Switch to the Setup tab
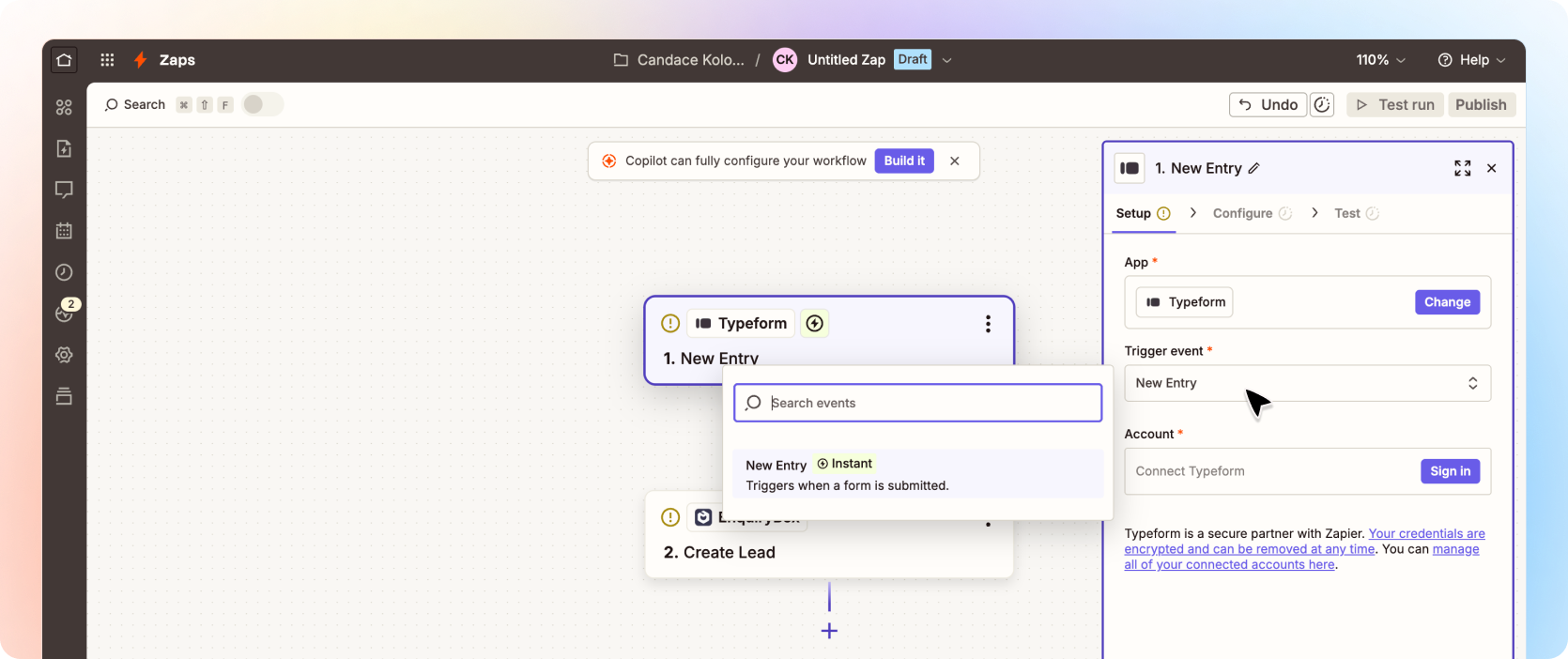The width and height of the screenshot is (1568, 659). [1143, 213]
